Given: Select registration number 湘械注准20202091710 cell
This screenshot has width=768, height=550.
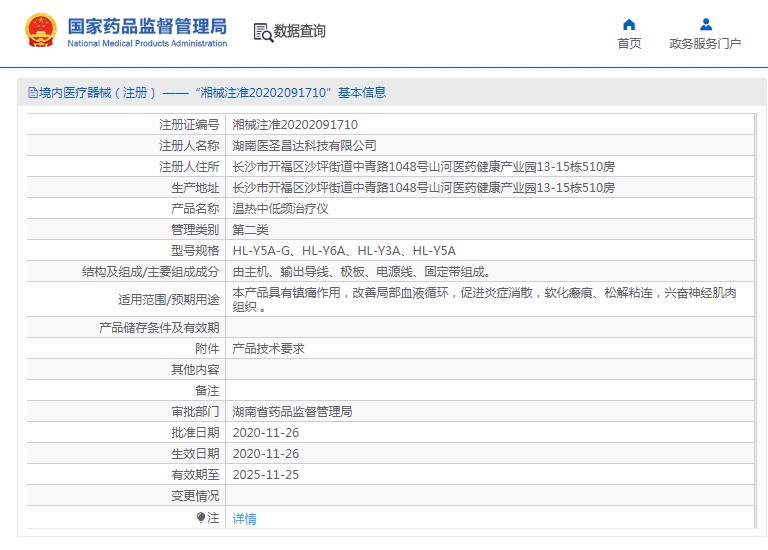Looking at the screenshot, I should click(295, 125).
